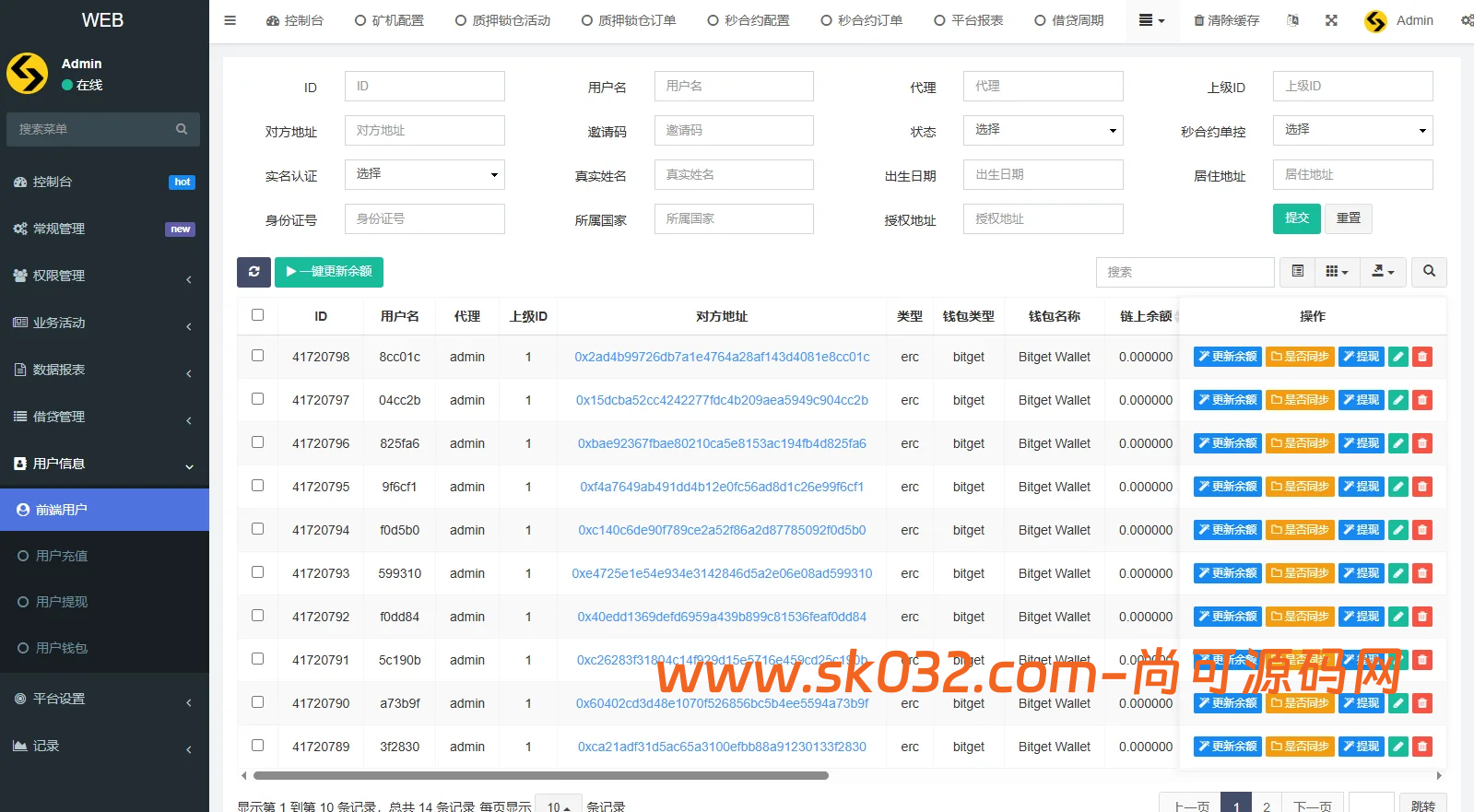Click the green edit pencil for row 41720798
The height and width of the screenshot is (812, 1474).
coord(1398,357)
